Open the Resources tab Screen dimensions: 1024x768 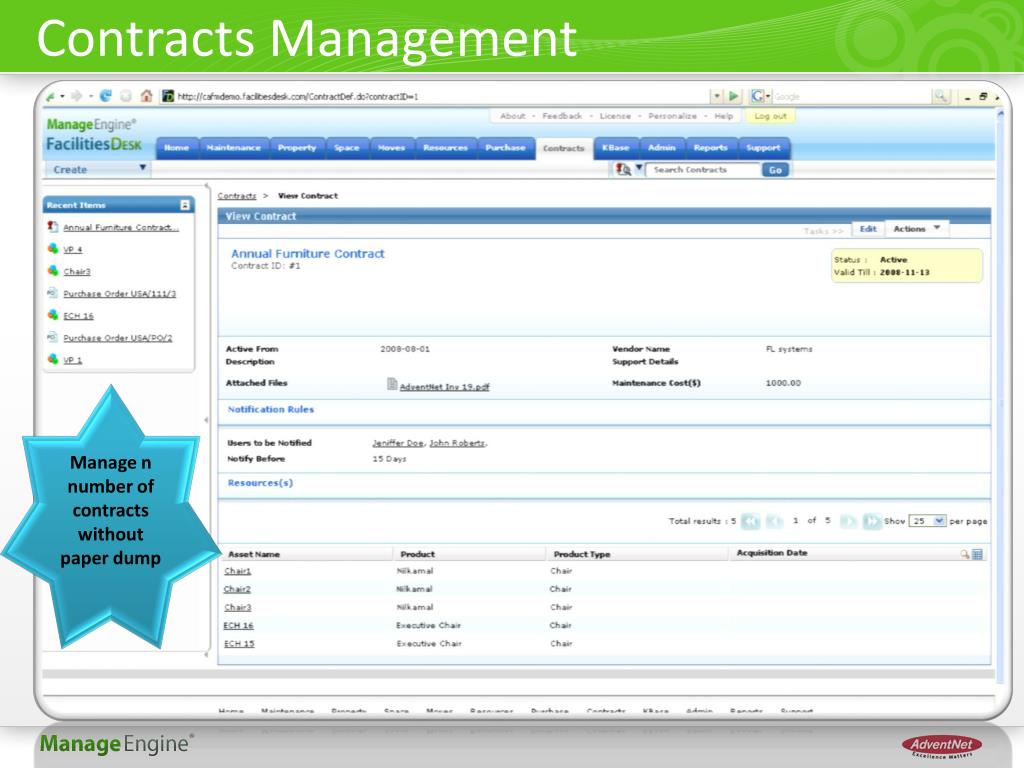click(445, 148)
